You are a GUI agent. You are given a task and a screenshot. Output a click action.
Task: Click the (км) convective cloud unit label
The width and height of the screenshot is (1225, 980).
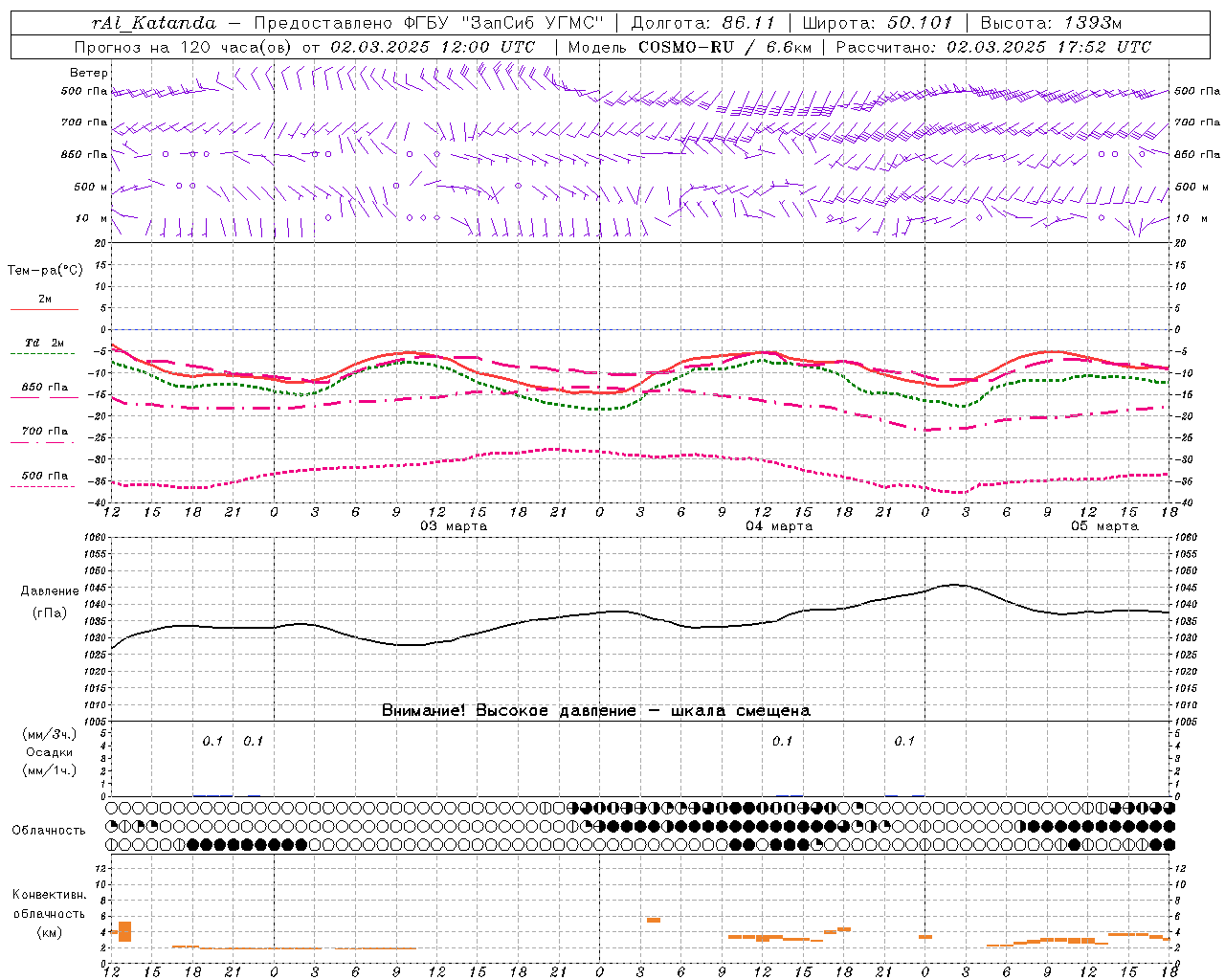[x=50, y=932]
